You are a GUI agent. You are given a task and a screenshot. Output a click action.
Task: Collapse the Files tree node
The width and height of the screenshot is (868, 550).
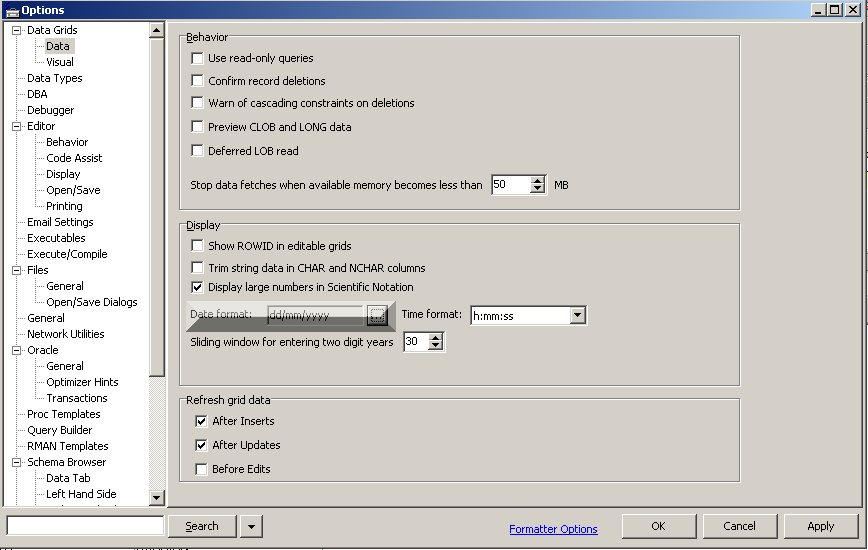pyautogui.click(x=17, y=271)
